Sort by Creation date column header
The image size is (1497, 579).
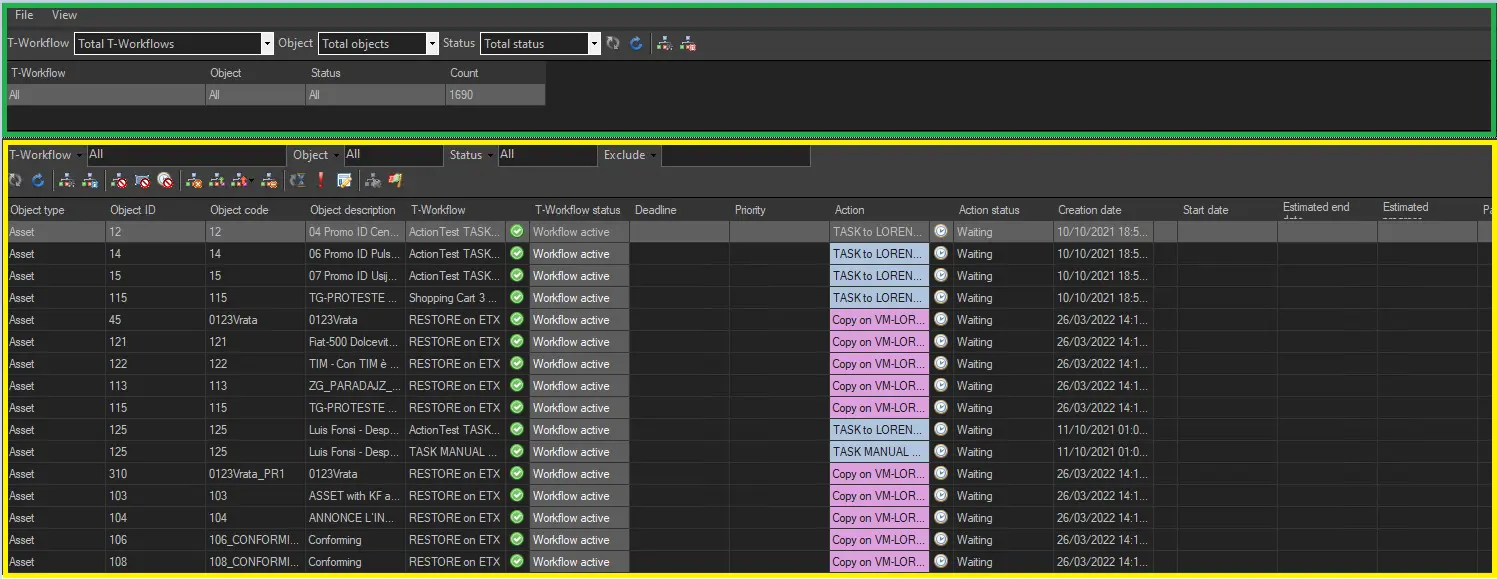point(1090,210)
